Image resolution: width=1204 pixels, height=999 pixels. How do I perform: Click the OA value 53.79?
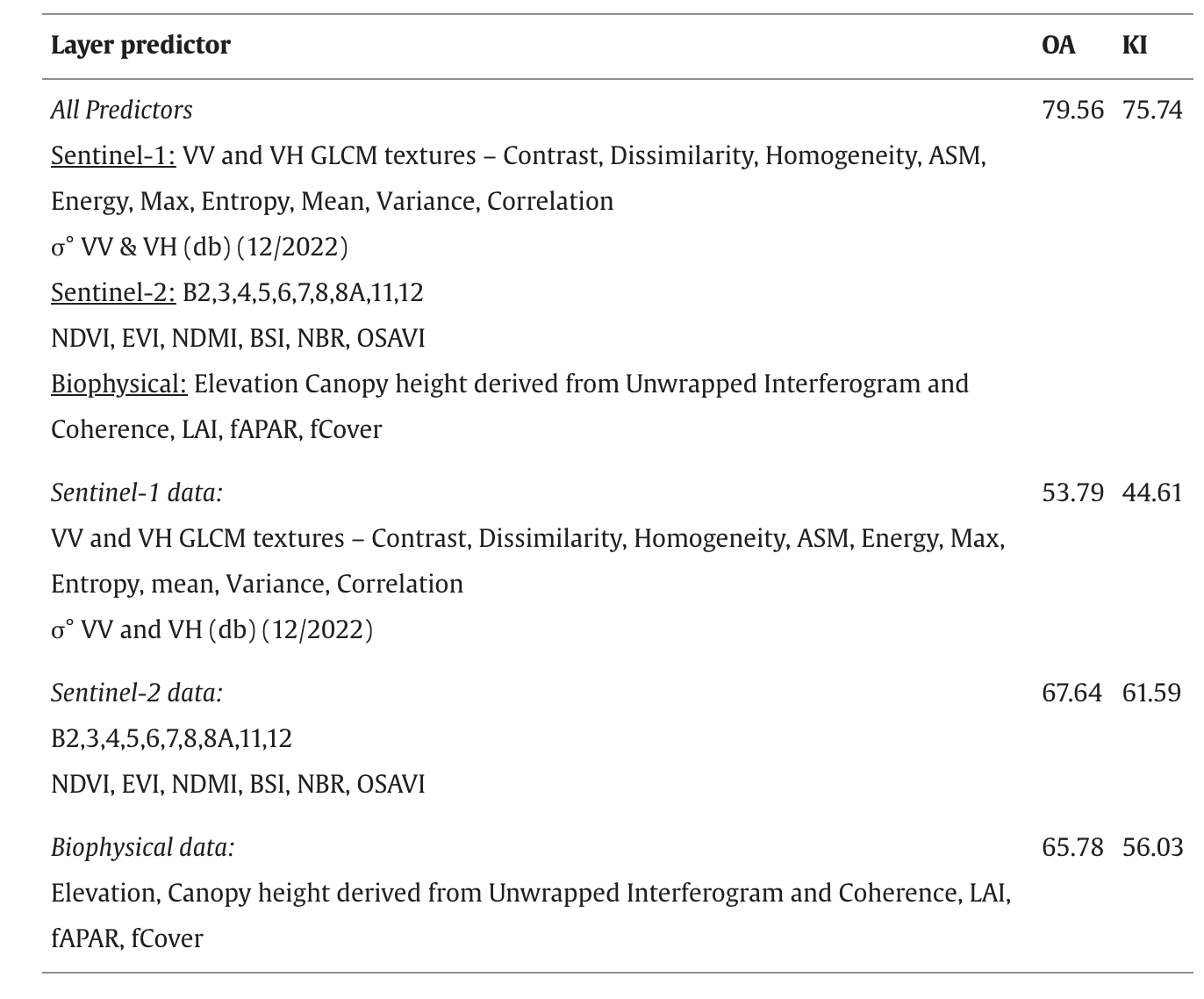pos(1072,492)
